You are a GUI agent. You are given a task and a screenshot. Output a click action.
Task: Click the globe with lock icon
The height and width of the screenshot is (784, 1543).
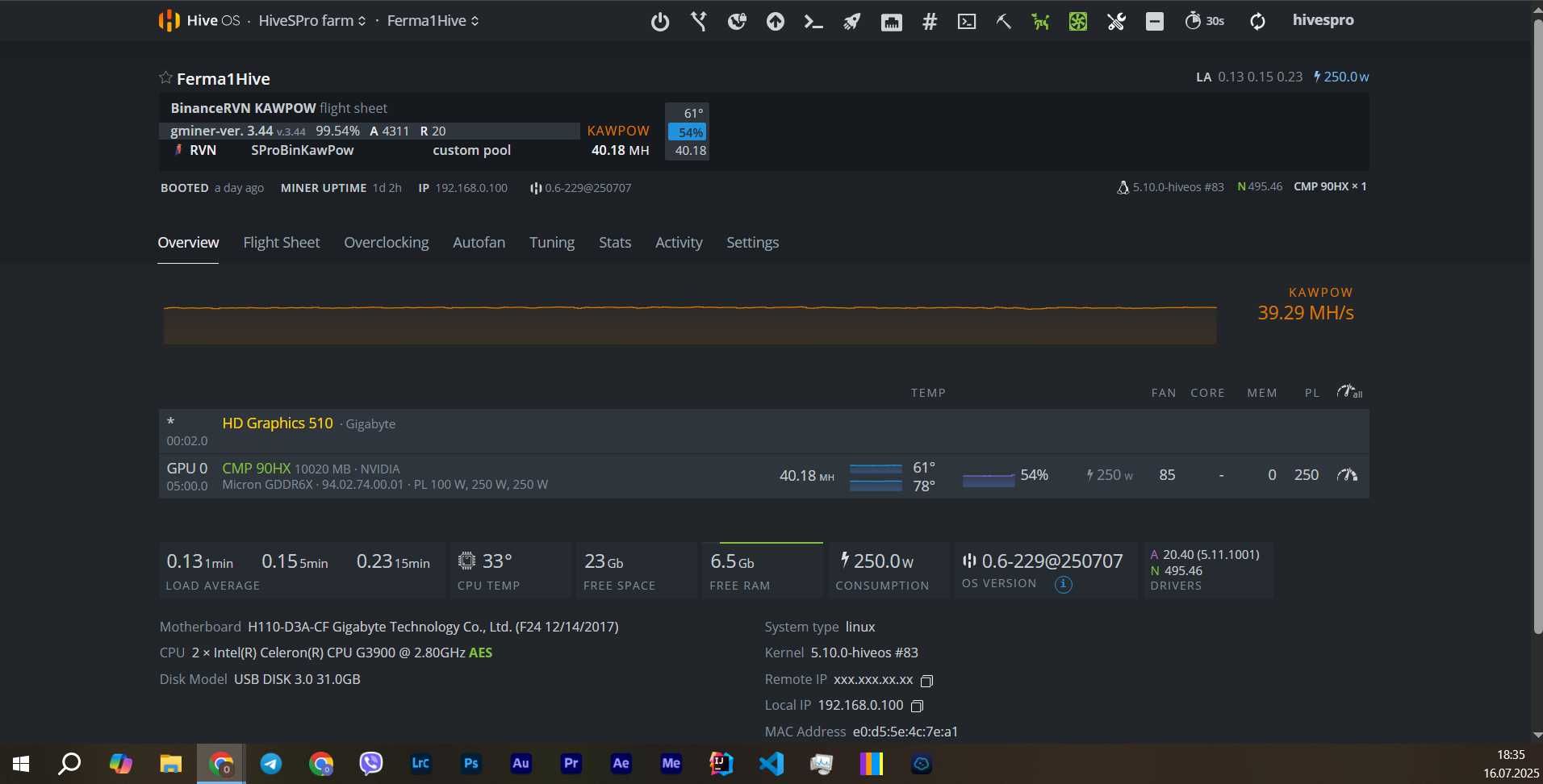[737, 22]
